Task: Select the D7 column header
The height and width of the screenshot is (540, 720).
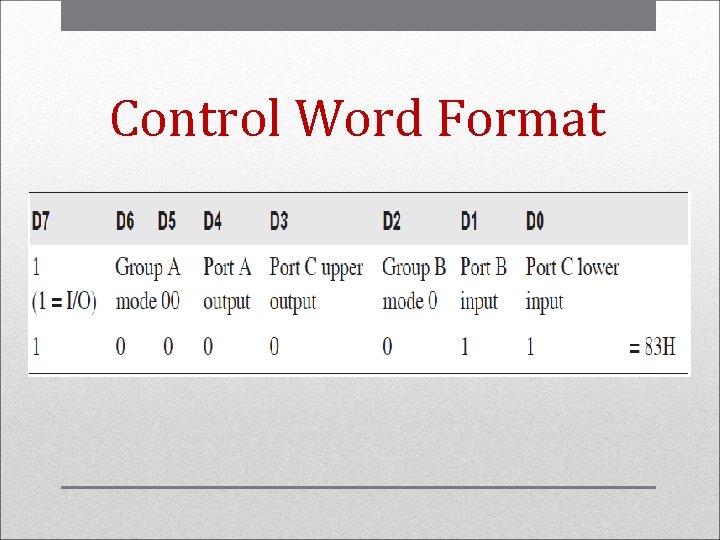Action: 40,221
